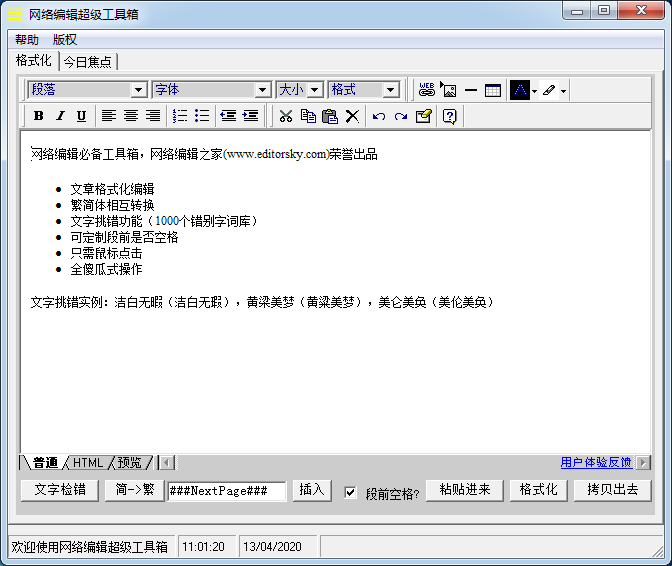The width and height of the screenshot is (672, 566).
Task: Switch to the 格式化 tab
Action: click(33, 60)
